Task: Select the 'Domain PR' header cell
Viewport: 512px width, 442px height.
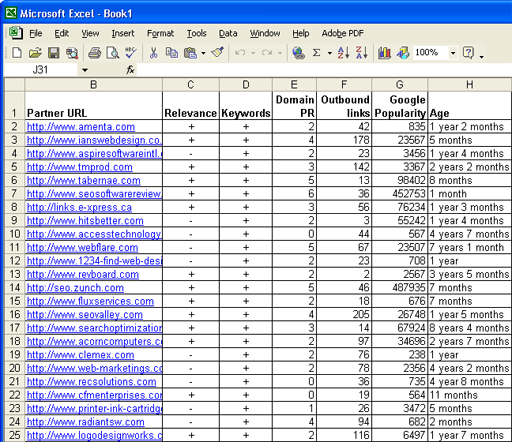Action: (294, 106)
